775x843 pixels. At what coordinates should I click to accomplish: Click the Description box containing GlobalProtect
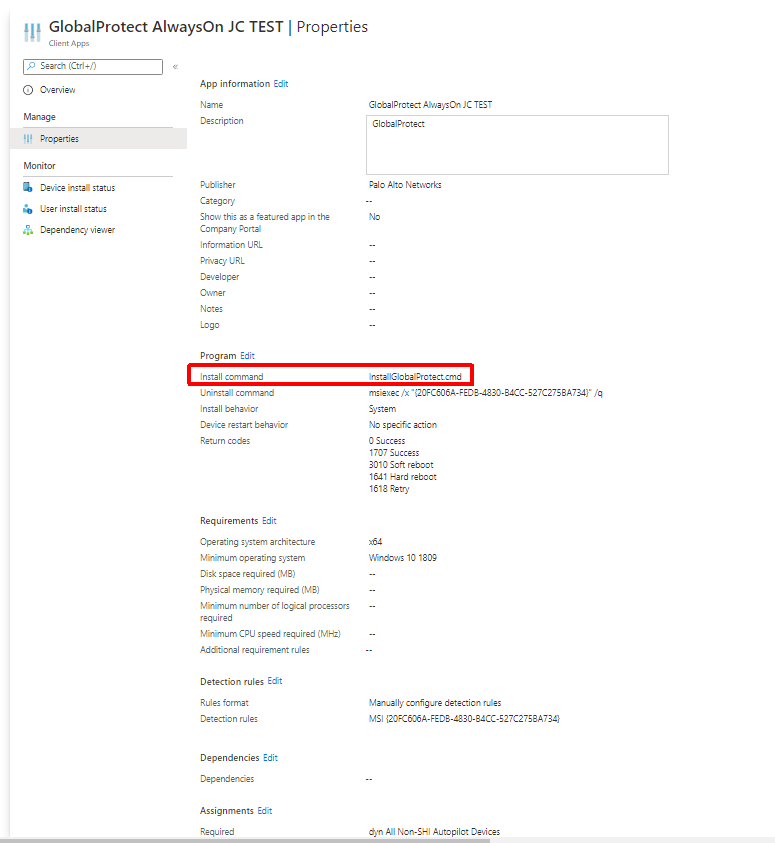(517, 145)
